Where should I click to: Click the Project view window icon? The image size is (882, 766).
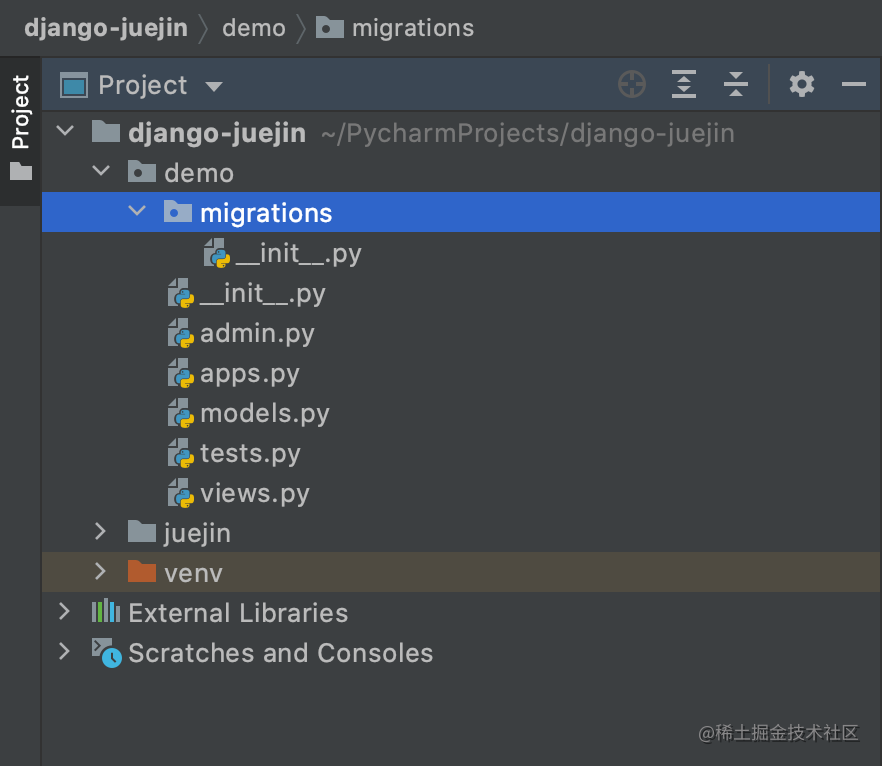[74, 85]
